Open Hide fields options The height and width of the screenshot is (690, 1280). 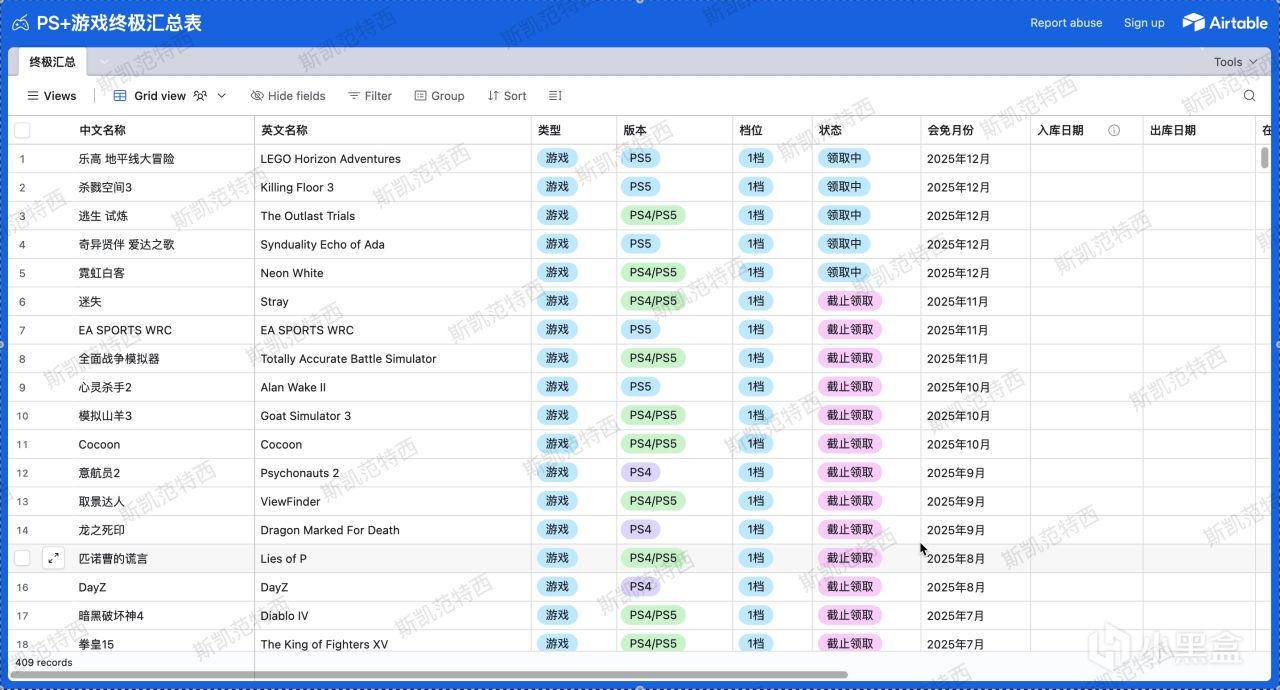[x=288, y=96]
